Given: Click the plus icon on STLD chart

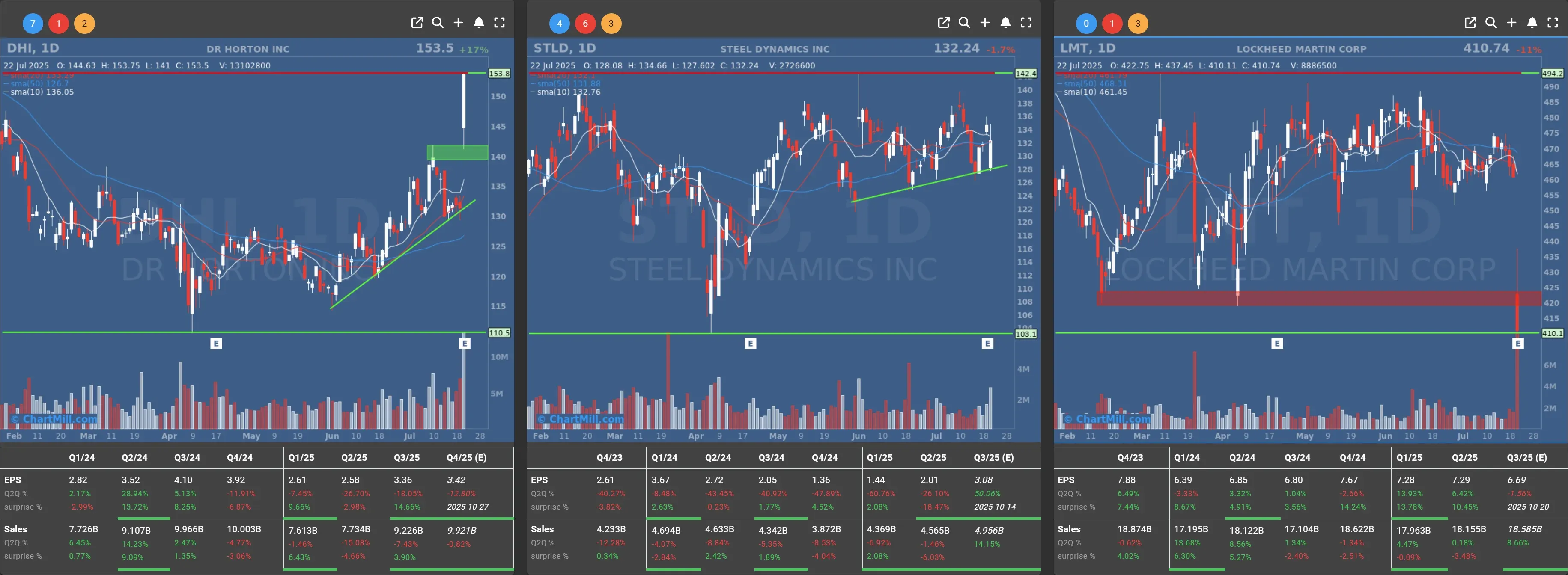Looking at the screenshot, I should click(985, 23).
